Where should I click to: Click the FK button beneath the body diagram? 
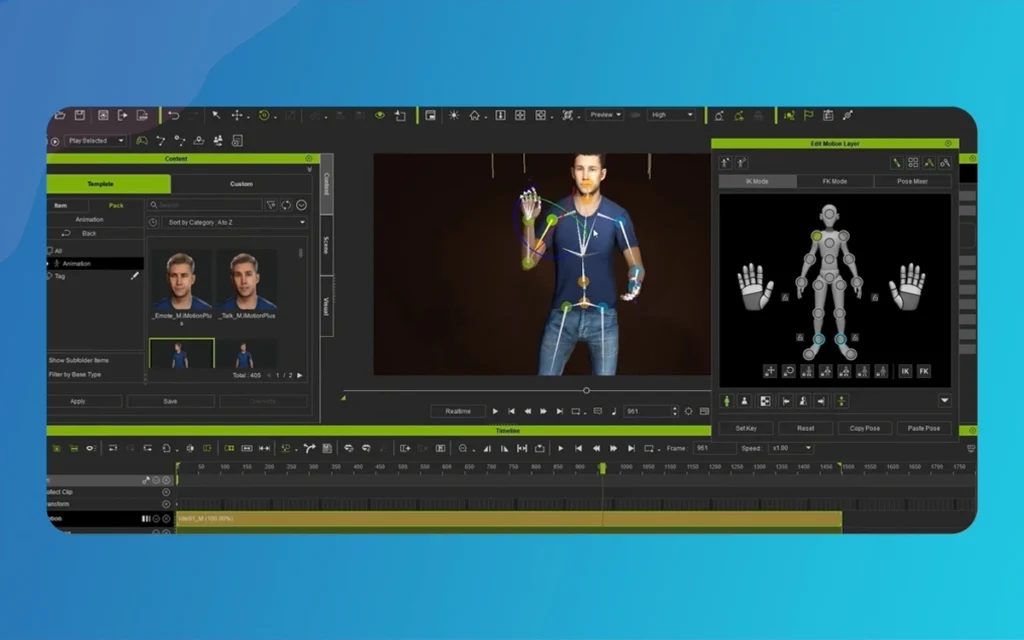pyautogui.click(x=922, y=369)
